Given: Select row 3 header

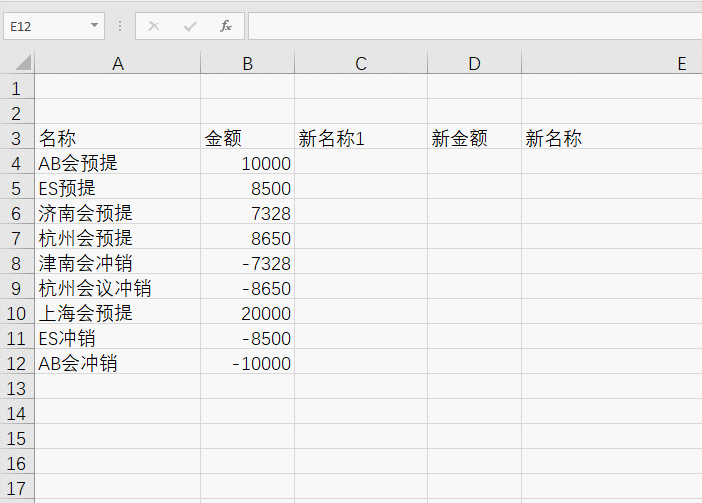Looking at the screenshot, I should tap(17, 138).
